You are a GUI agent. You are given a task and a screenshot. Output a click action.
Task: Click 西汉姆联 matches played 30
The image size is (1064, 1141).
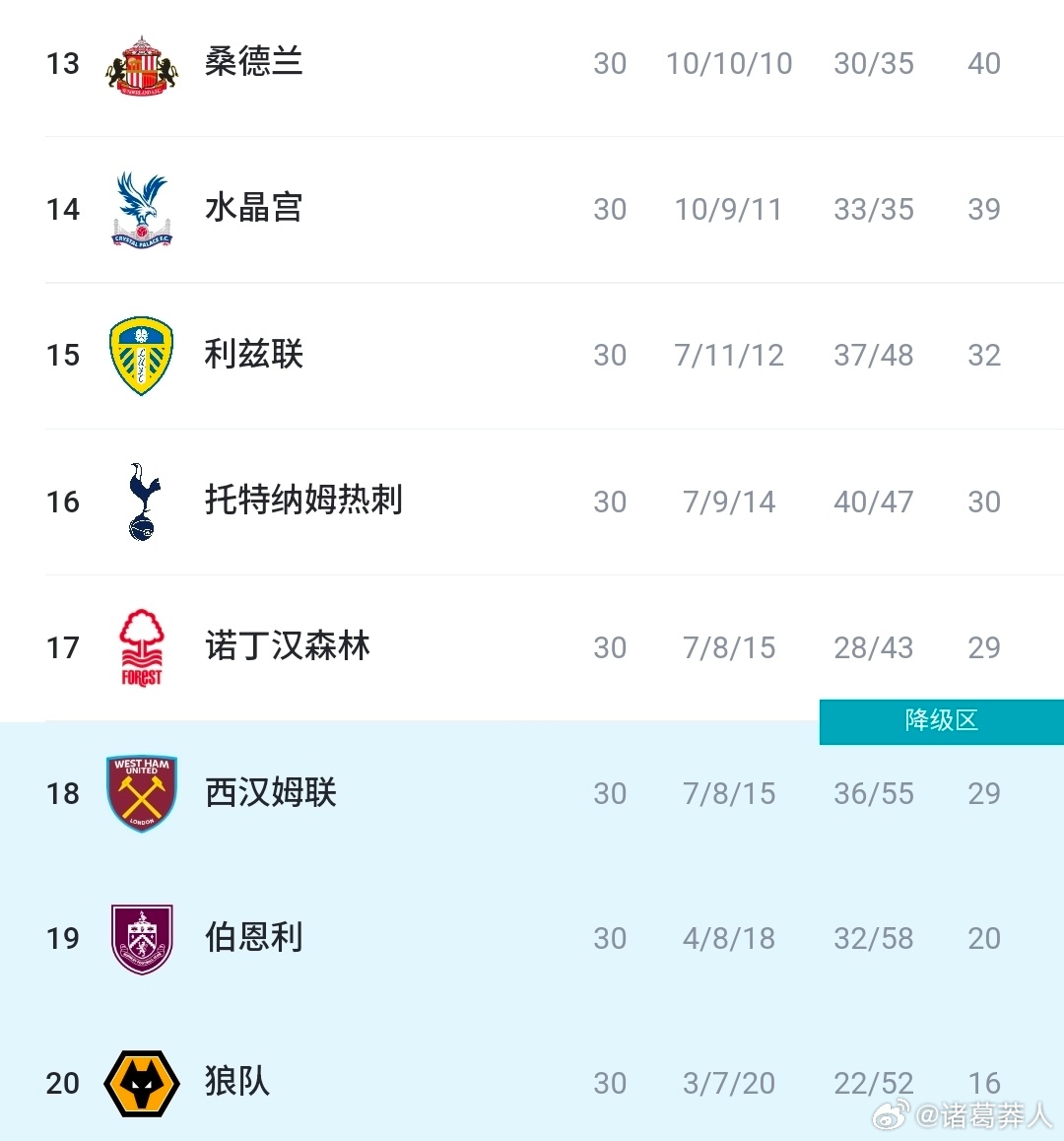(611, 792)
